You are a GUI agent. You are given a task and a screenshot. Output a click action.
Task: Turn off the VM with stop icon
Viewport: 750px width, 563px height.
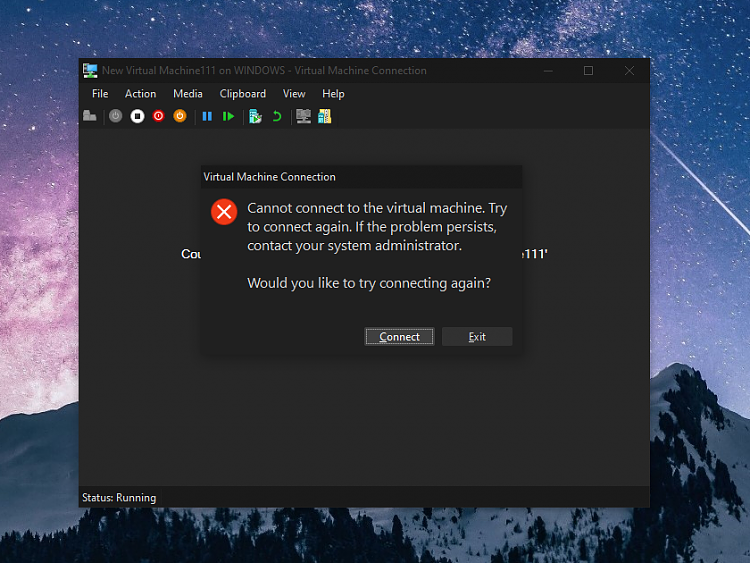coord(137,116)
